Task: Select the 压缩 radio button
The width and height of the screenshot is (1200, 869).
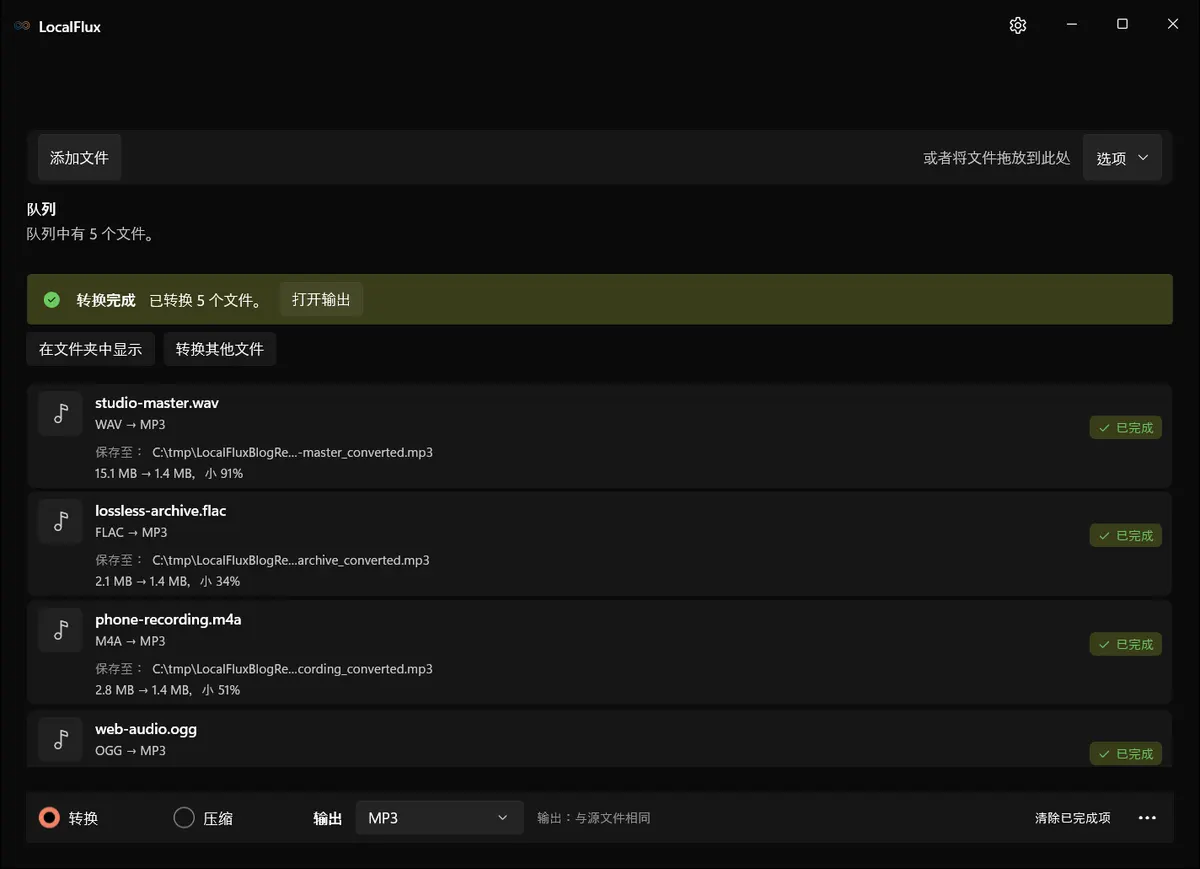Action: pos(184,818)
